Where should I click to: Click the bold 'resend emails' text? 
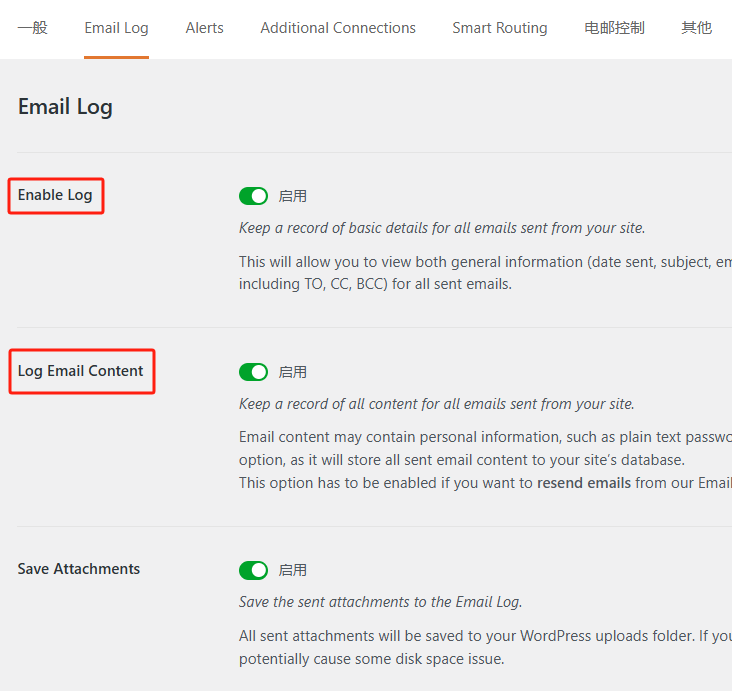584,483
